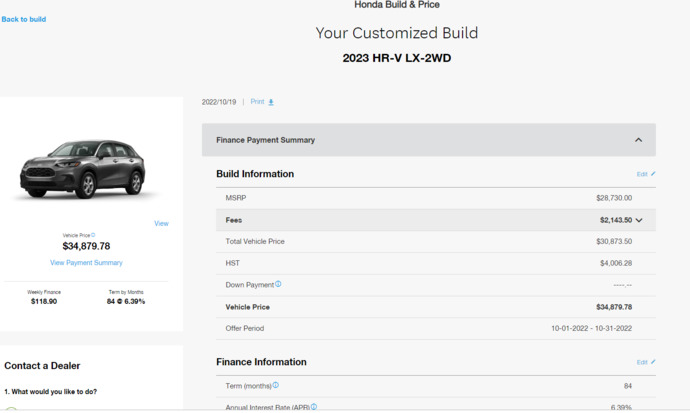The height and width of the screenshot is (413, 690).
Task: Open the Vehicle Price info icon
Action: (93, 235)
